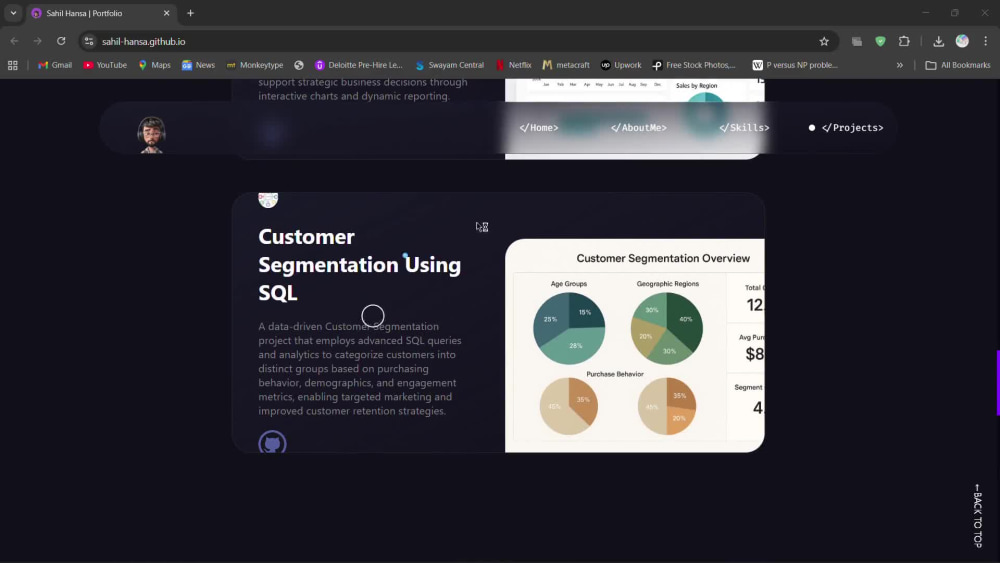Select the Sahil Hansa | Portfolio tab
Image resolution: width=1000 pixels, height=563 pixels.
click(x=101, y=13)
